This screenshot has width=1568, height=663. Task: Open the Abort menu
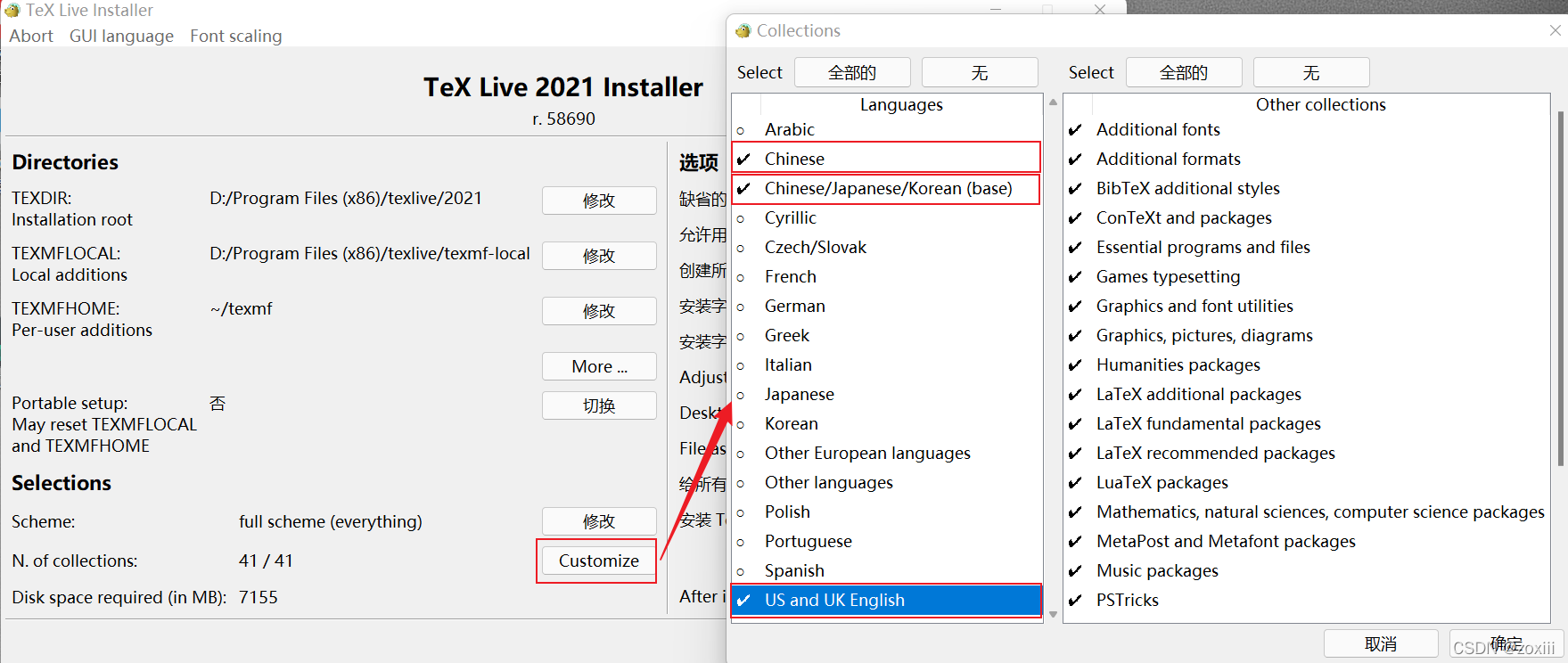coord(31,36)
